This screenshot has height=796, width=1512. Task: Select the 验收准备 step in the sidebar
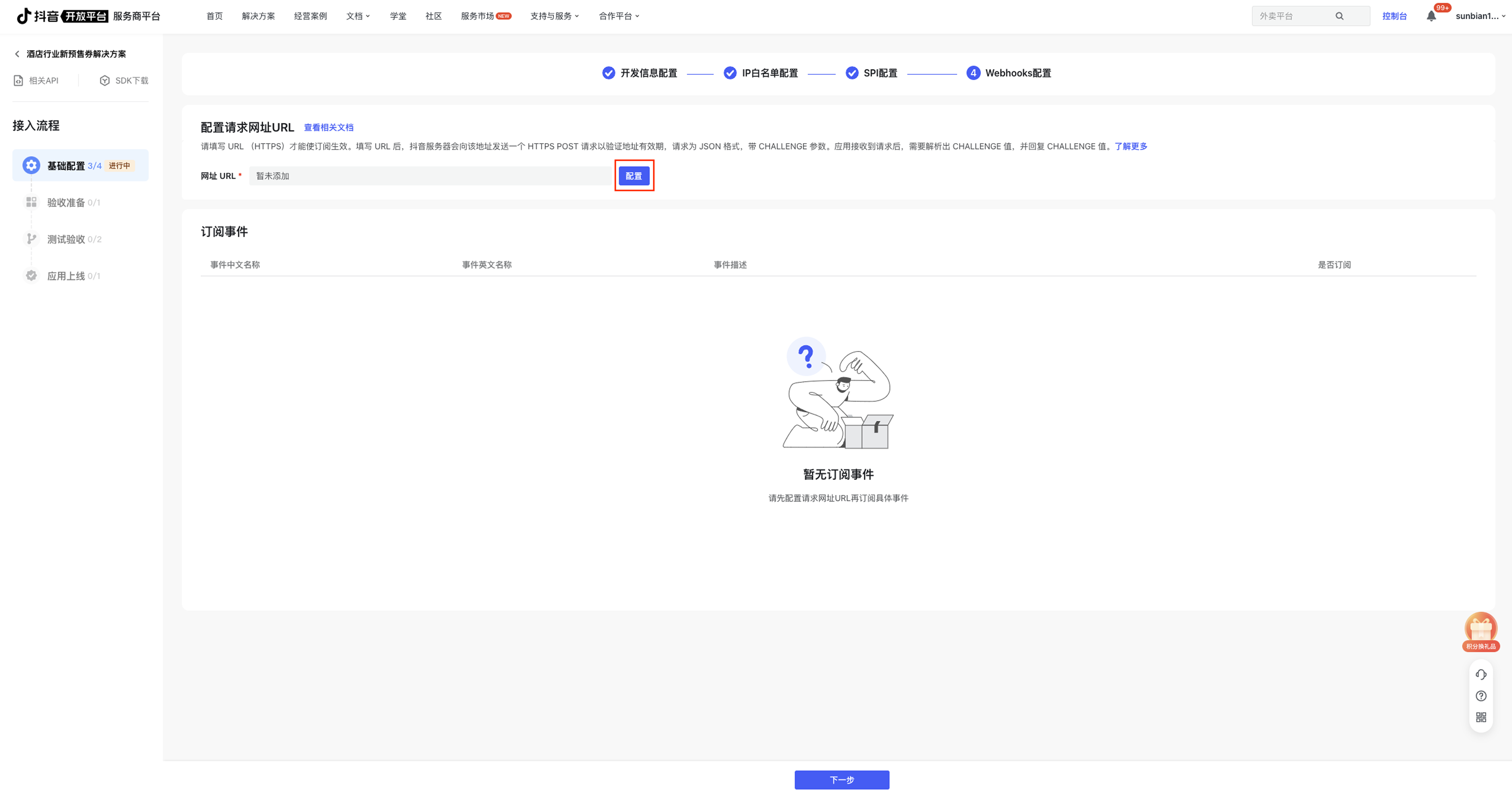tap(66, 203)
